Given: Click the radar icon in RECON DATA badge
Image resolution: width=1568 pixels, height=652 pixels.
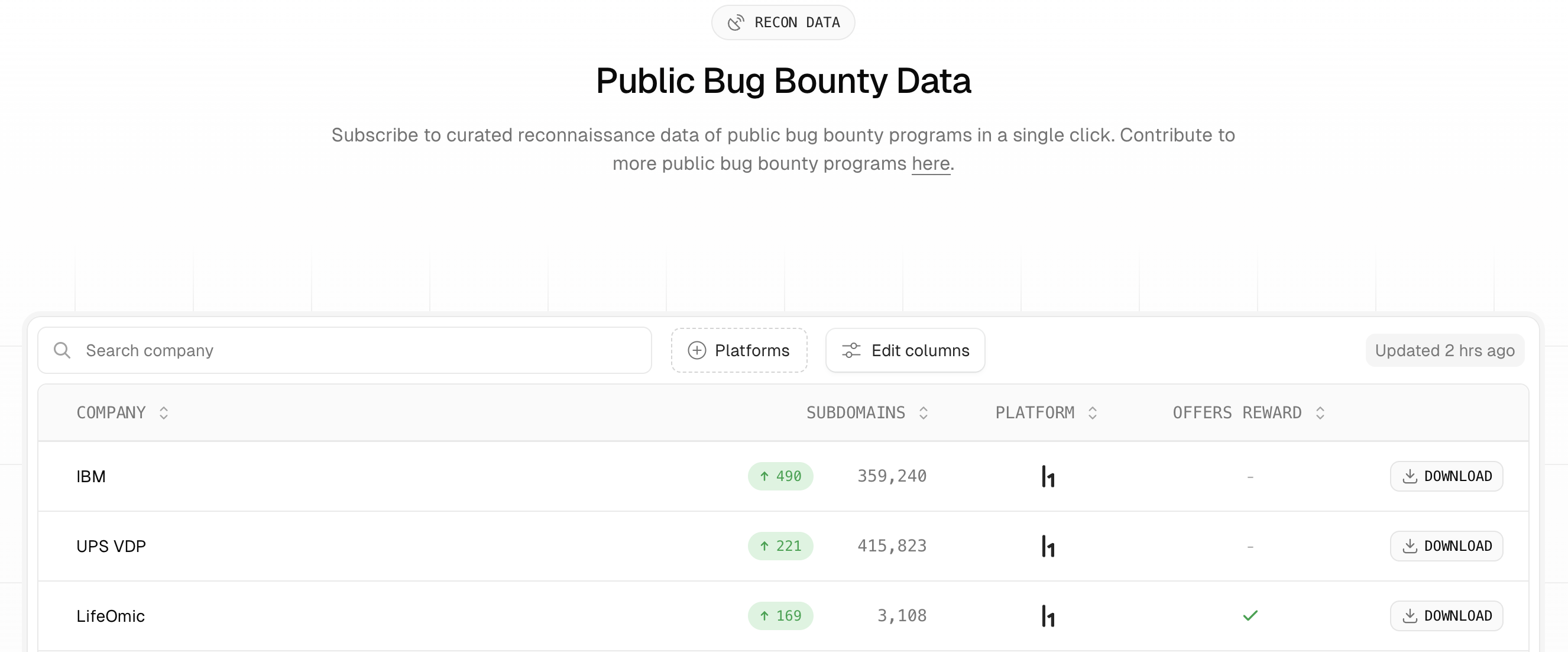Looking at the screenshot, I should pos(736,22).
